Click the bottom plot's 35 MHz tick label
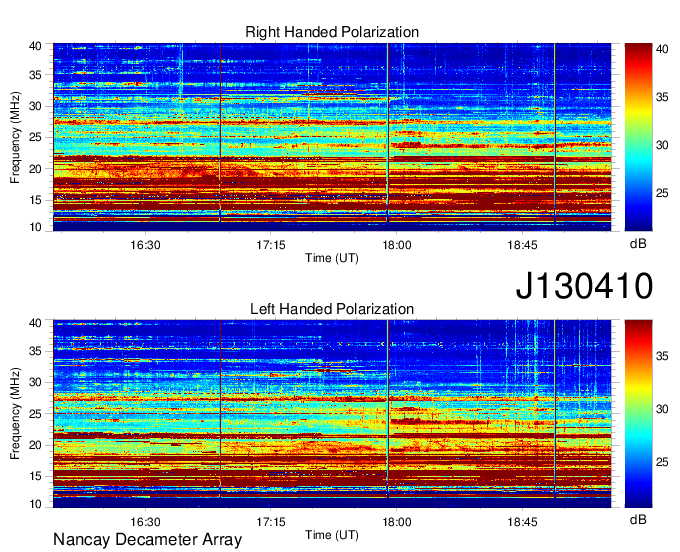 click(x=35, y=351)
